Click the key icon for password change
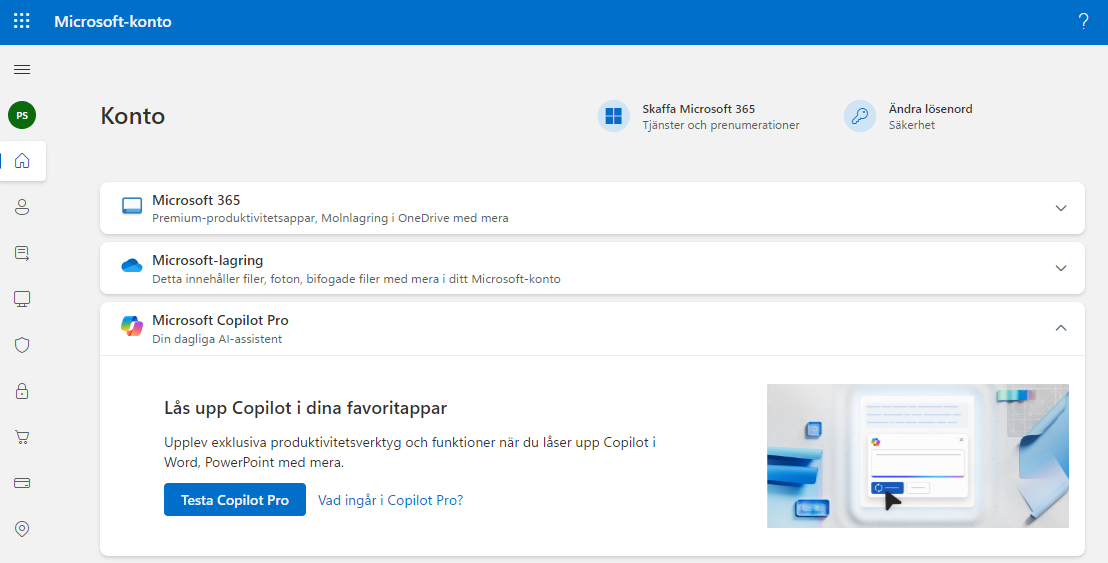The width and height of the screenshot is (1108, 563). point(860,116)
